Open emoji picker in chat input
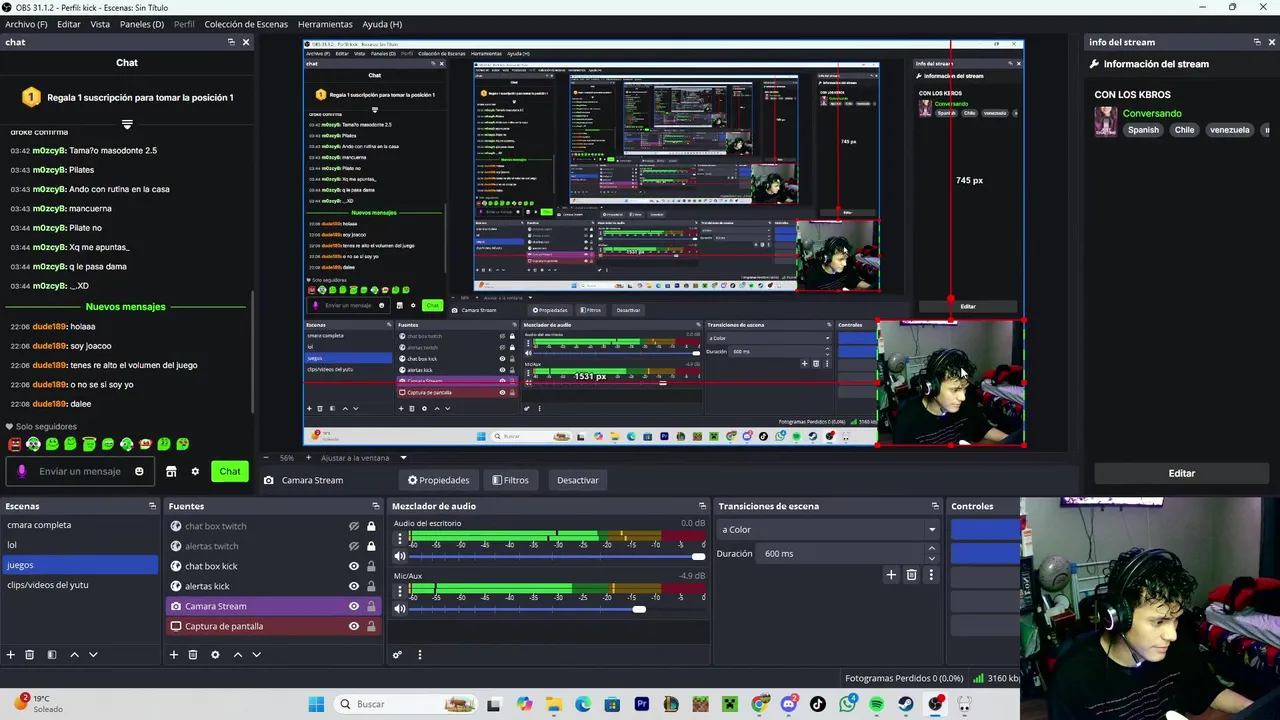This screenshot has width=1280, height=720. pyautogui.click(x=139, y=472)
